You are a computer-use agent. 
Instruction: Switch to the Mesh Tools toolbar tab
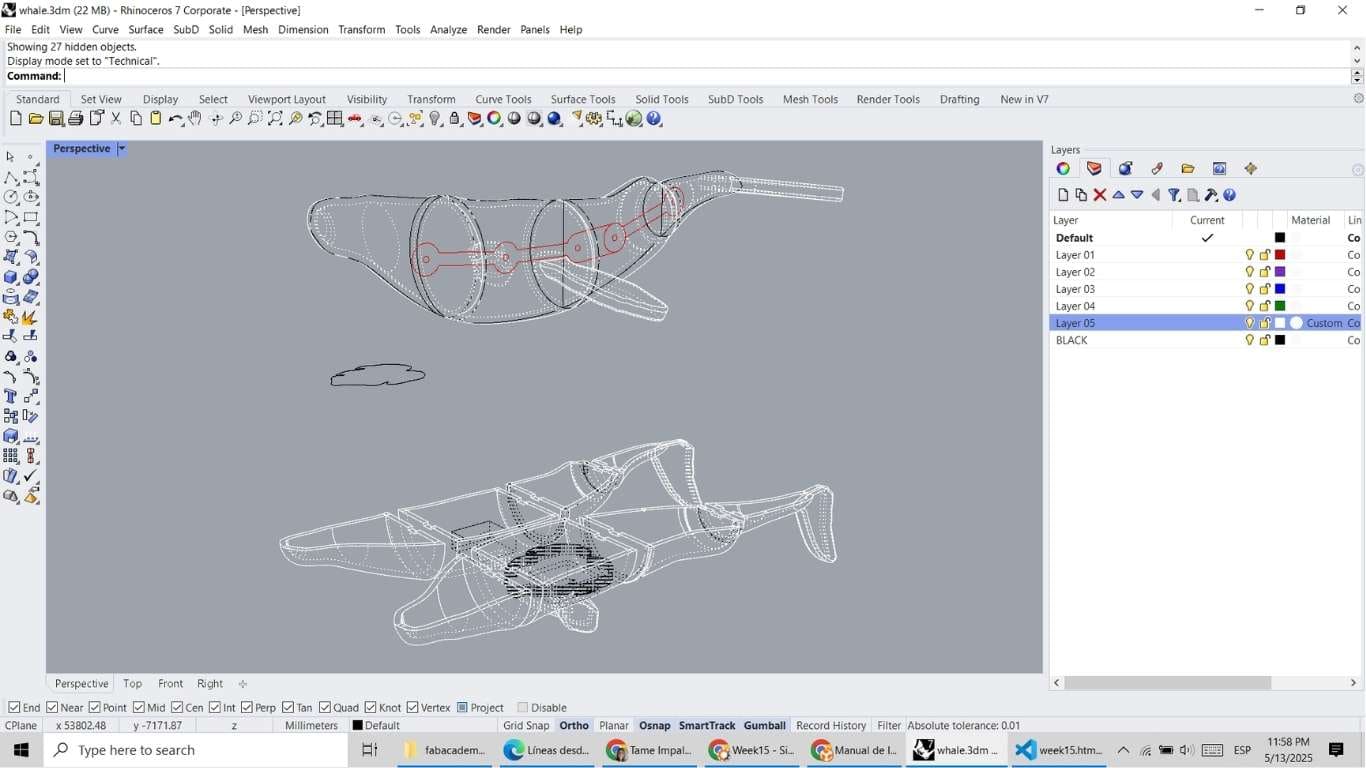click(x=810, y=99)
